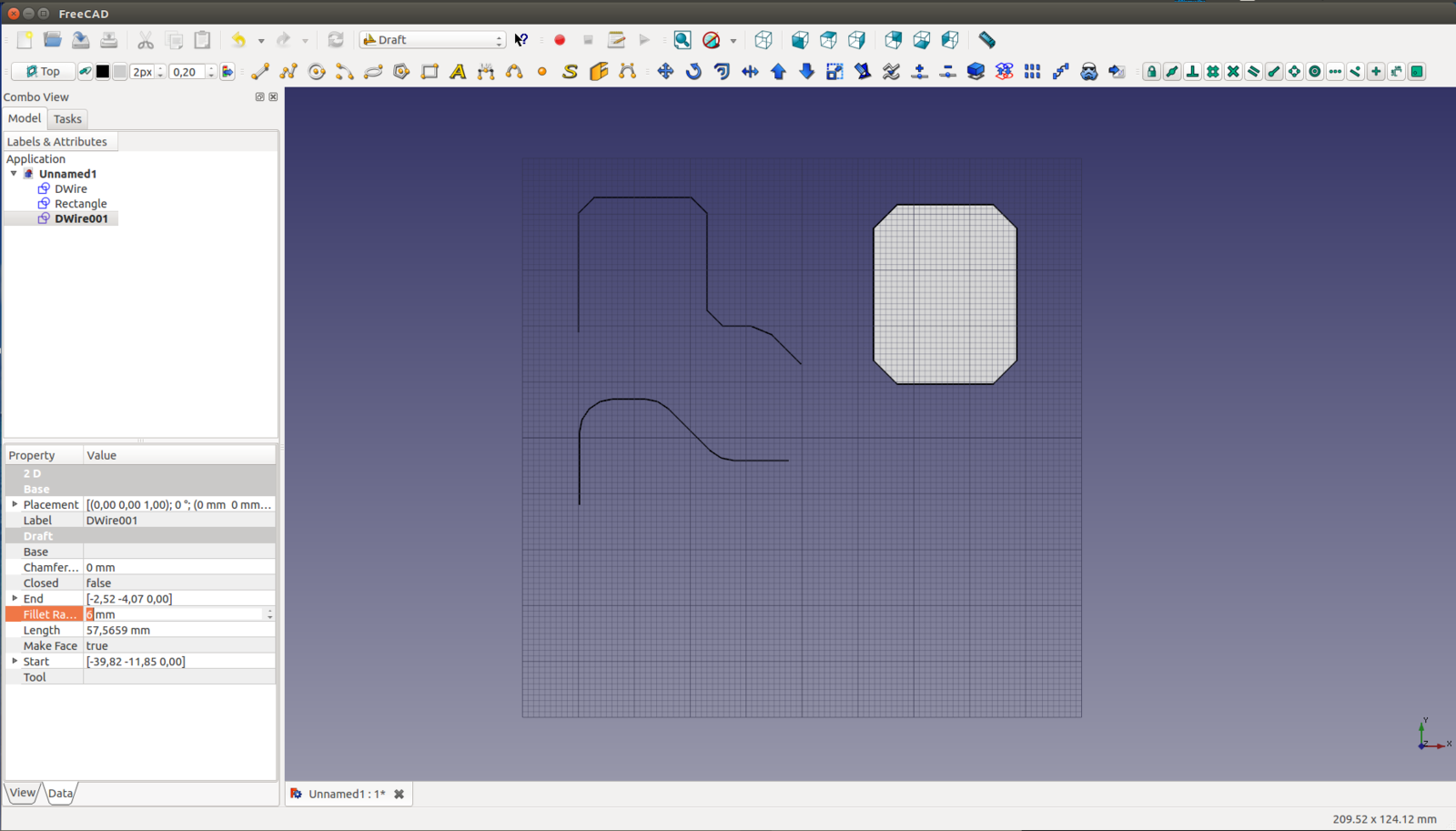Toggle the snap lock button
Image resolution: width=1456 pixels, height=831 pixels.
(x=1151, y=72)
